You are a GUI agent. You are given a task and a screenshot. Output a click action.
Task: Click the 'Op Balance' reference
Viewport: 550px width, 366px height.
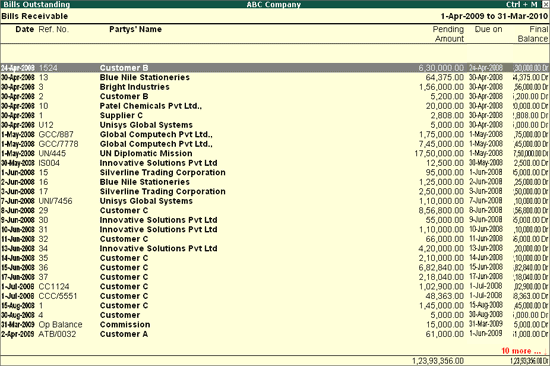click(x=60, y=324)
